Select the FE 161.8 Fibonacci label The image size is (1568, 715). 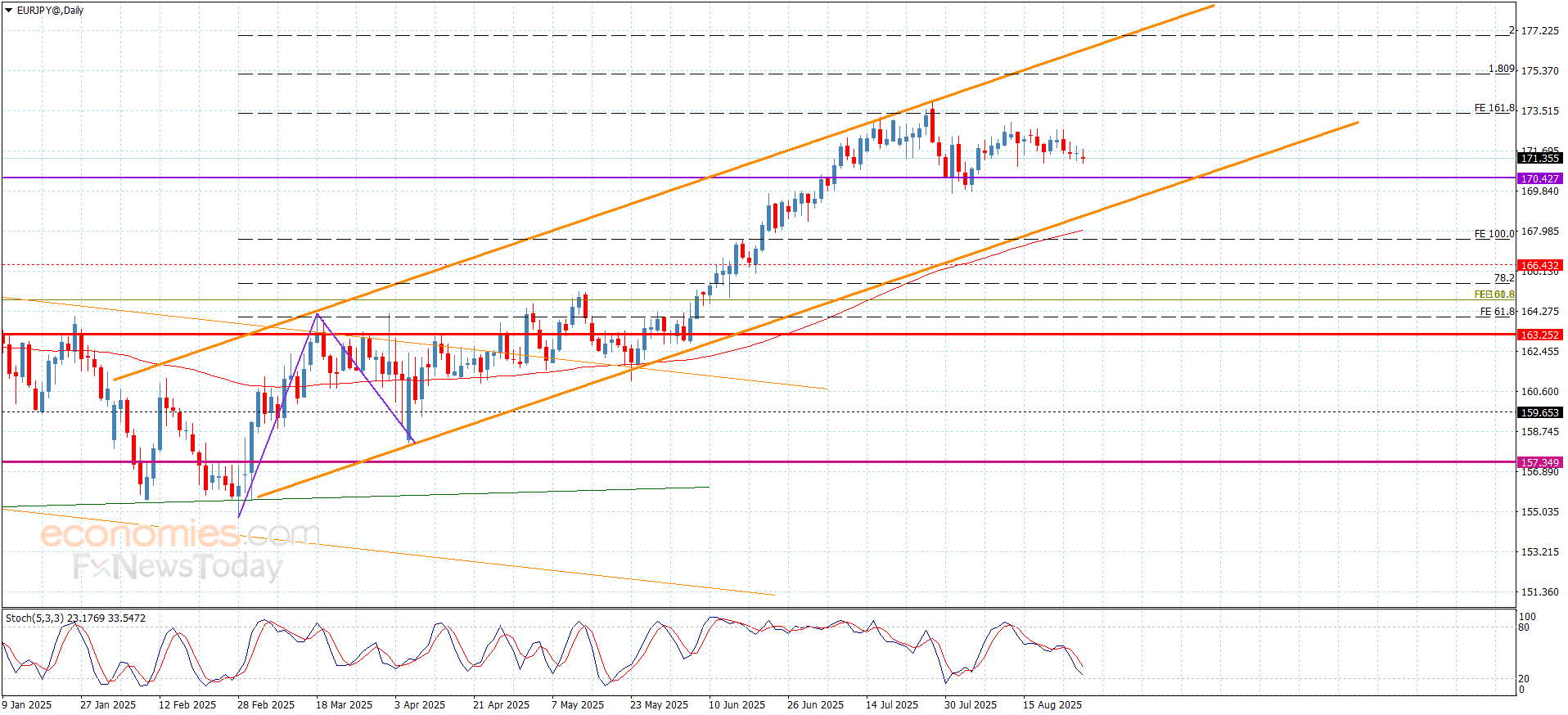click(x=1494, y=108)
